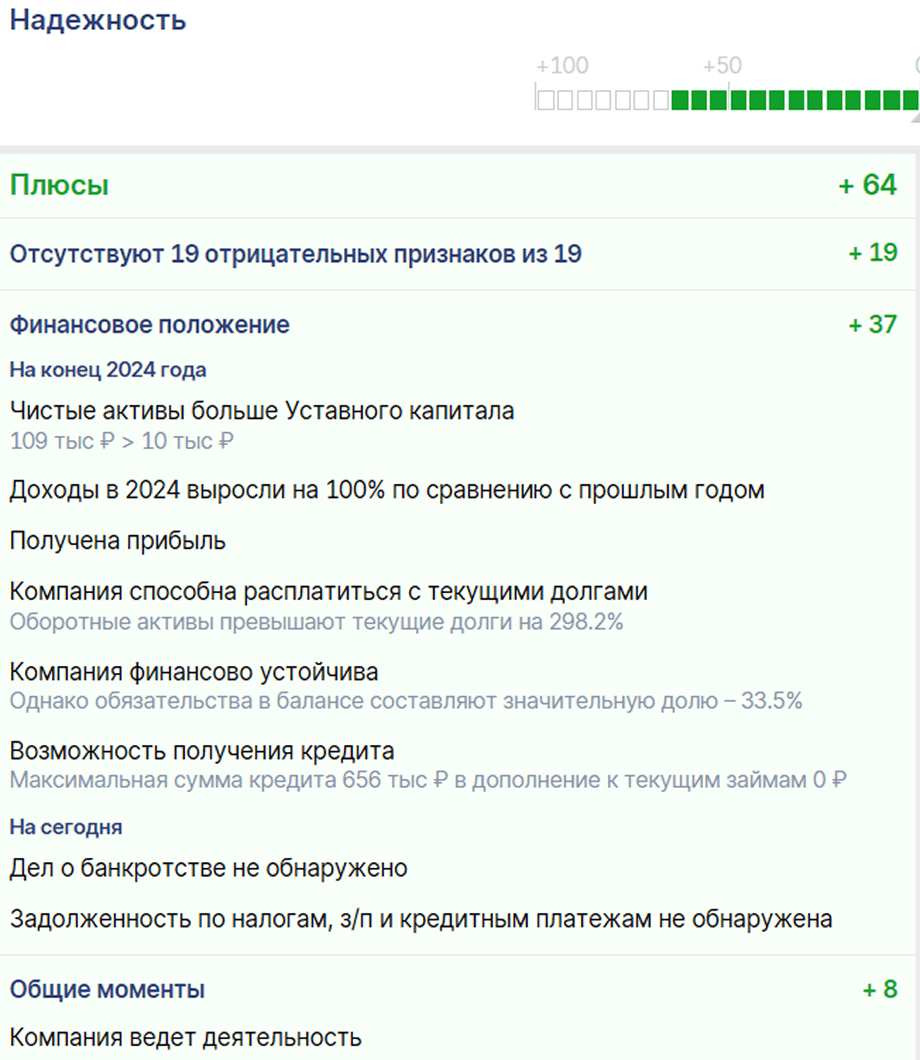Screen dimensions: 920x1060
Task: Select the Оборотные активы превышают note with 298.2%
Action: pos(316,621)
